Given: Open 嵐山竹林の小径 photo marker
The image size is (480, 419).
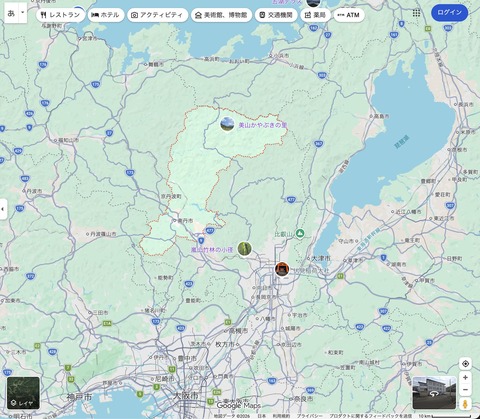Looking at the screenshot, I should tap(245, 249).
